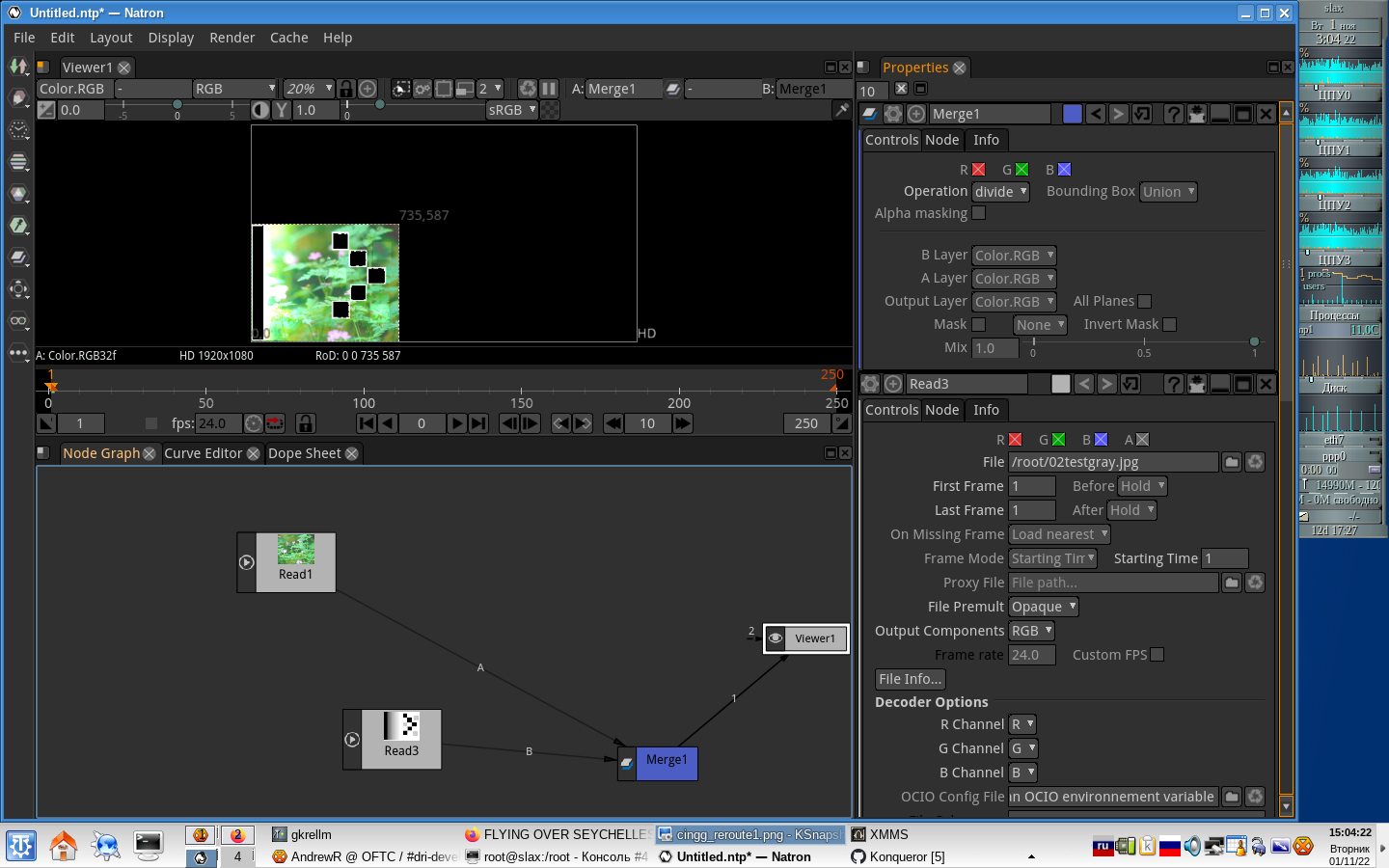Click the viewer force-render refresh icon

(527, 89)
